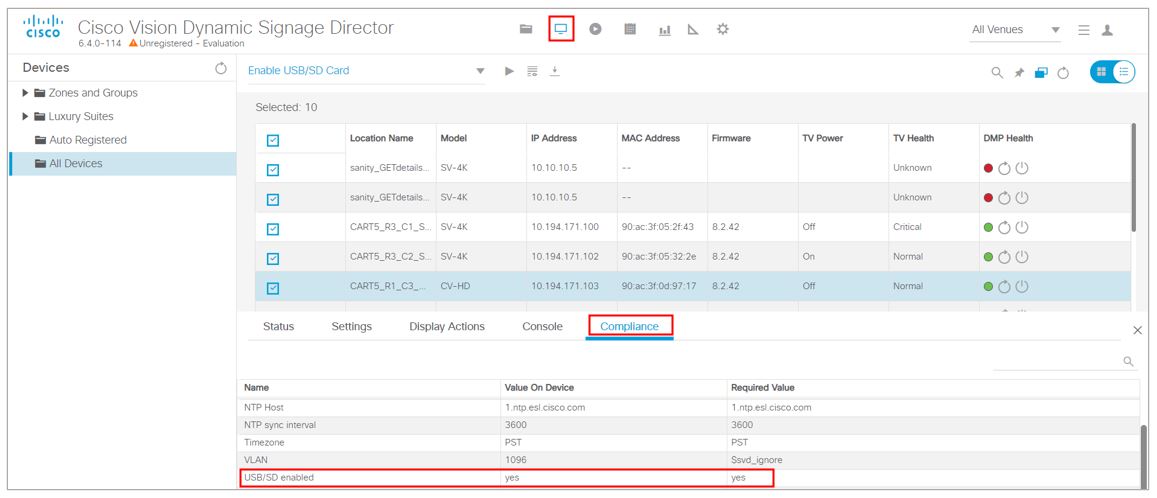Sort by the TV Health column header

point(913,138)
